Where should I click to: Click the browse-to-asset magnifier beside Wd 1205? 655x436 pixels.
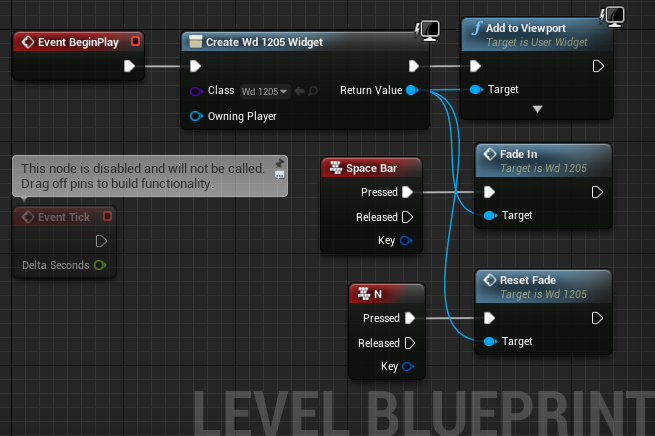312,91
